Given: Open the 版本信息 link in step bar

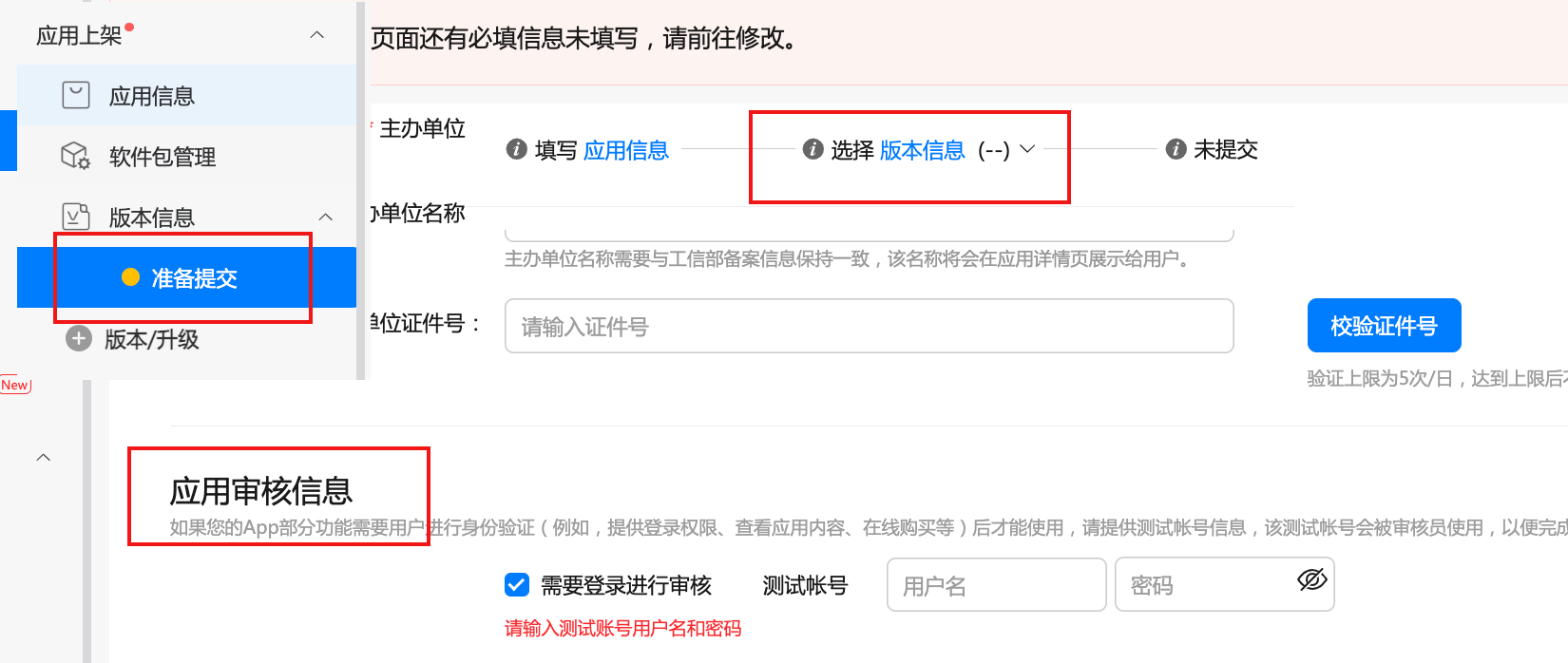Looking at the screenshot, I should point(922,150).
